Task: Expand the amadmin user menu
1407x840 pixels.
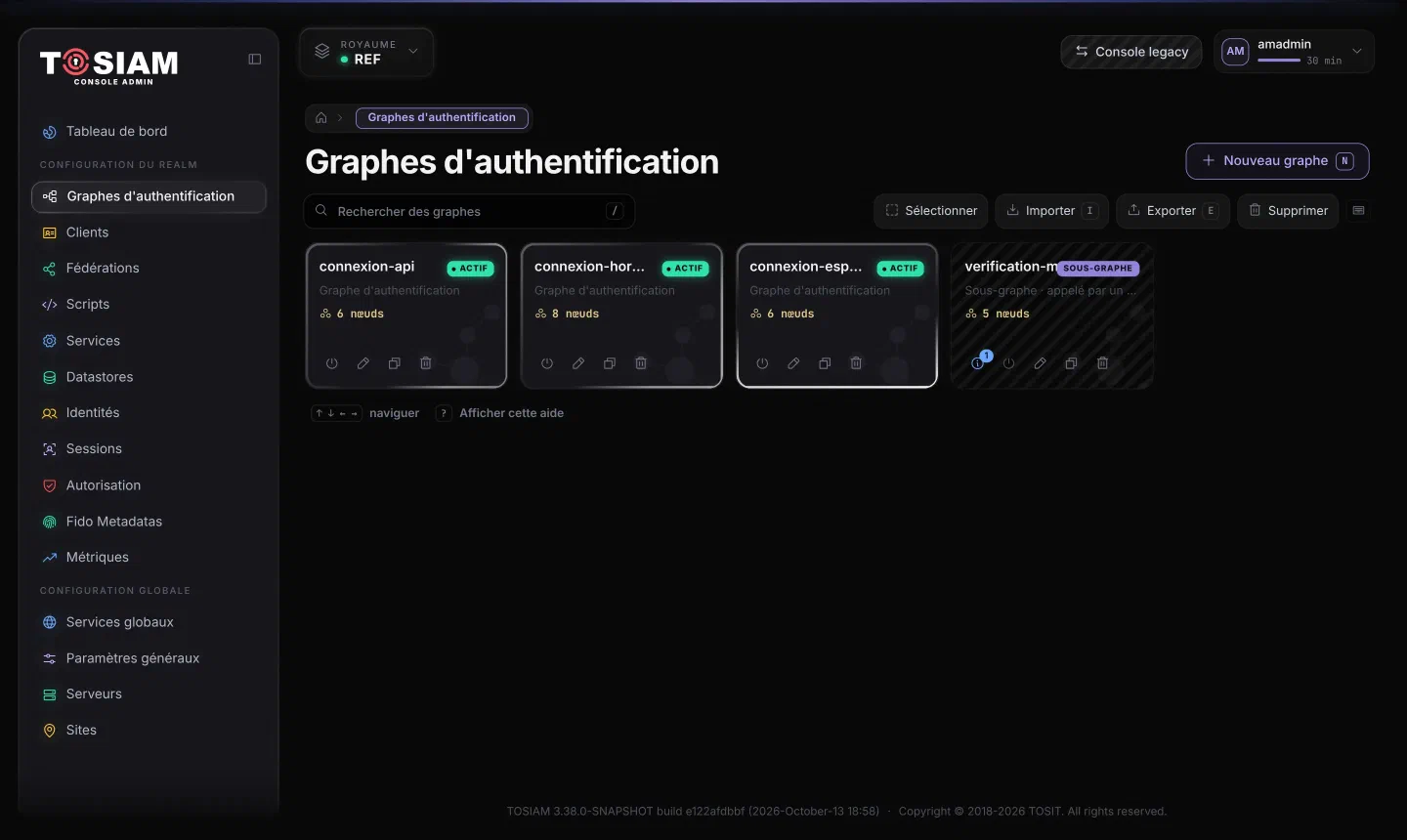Action: point(1294,52)
